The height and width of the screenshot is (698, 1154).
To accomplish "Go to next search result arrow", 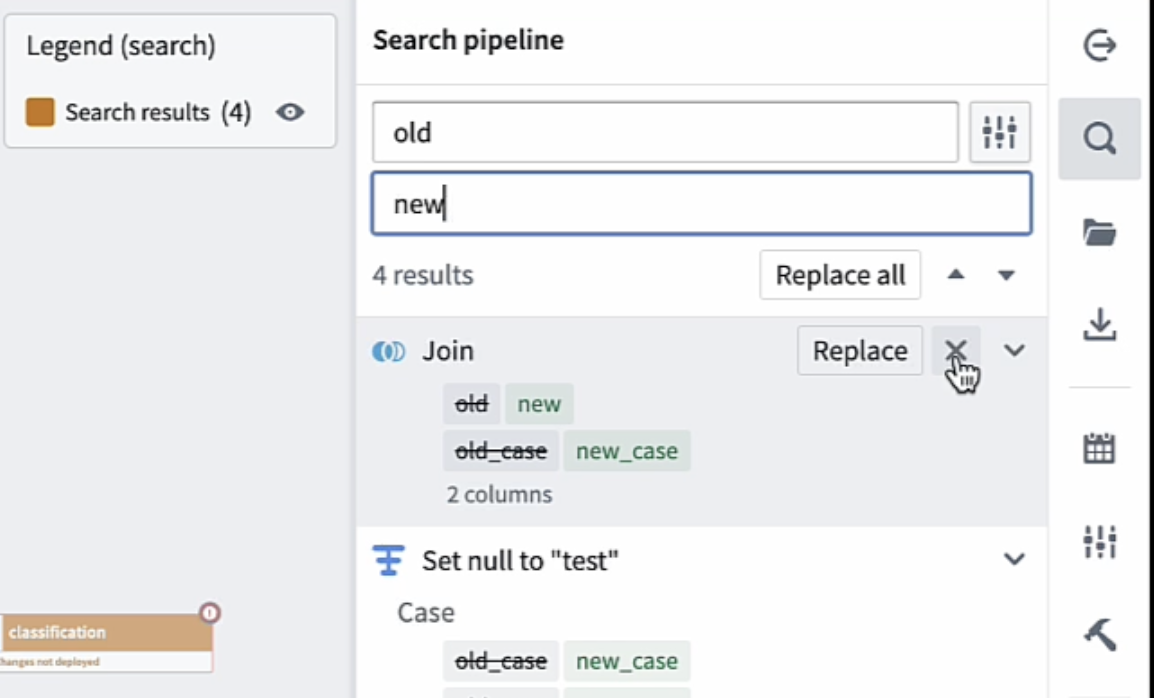I will pos(1006,275).
